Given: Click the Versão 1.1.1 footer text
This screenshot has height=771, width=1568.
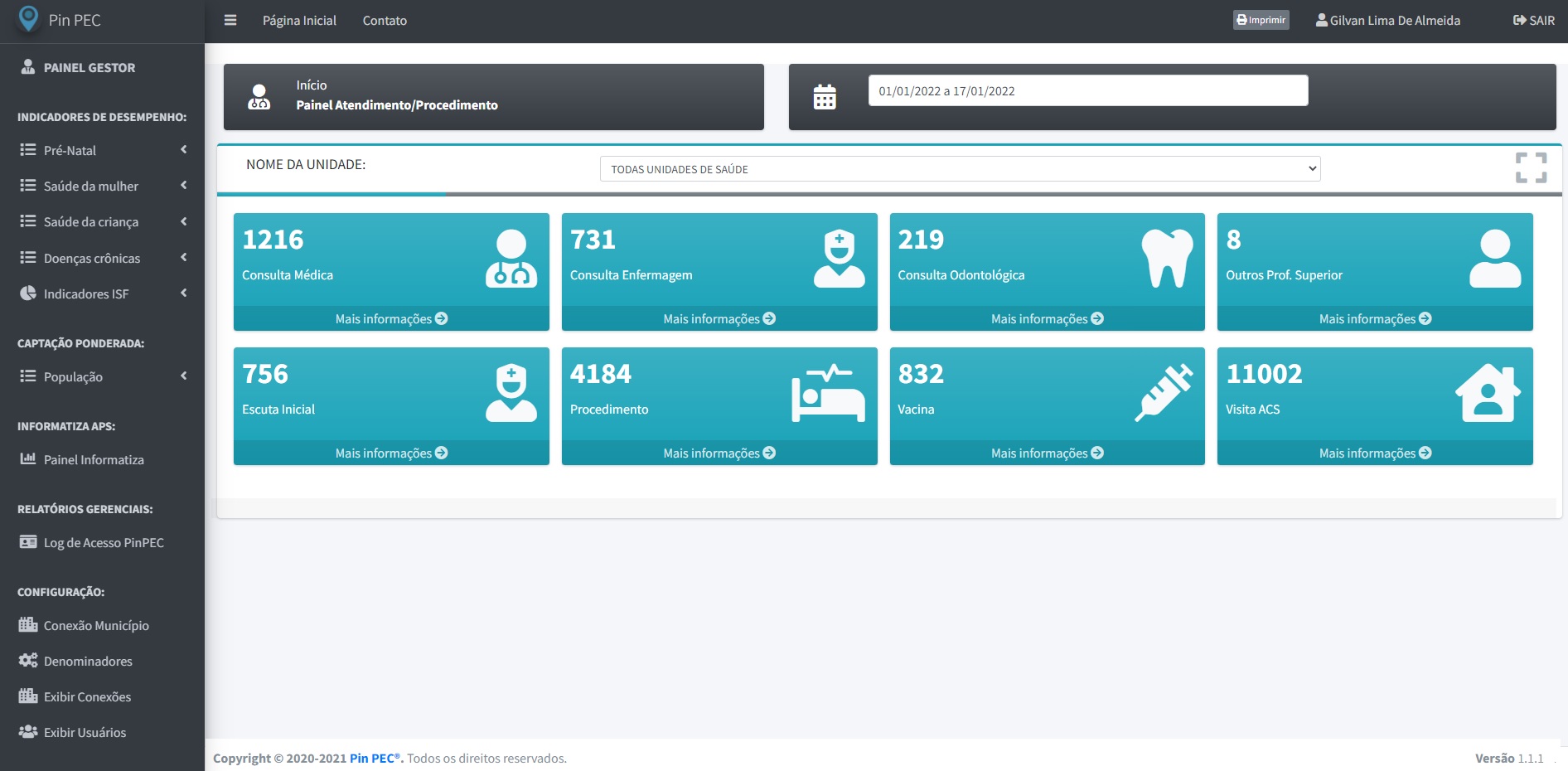Looking at the screenshot, I should pyautogui.click(x=1509, y=758).
